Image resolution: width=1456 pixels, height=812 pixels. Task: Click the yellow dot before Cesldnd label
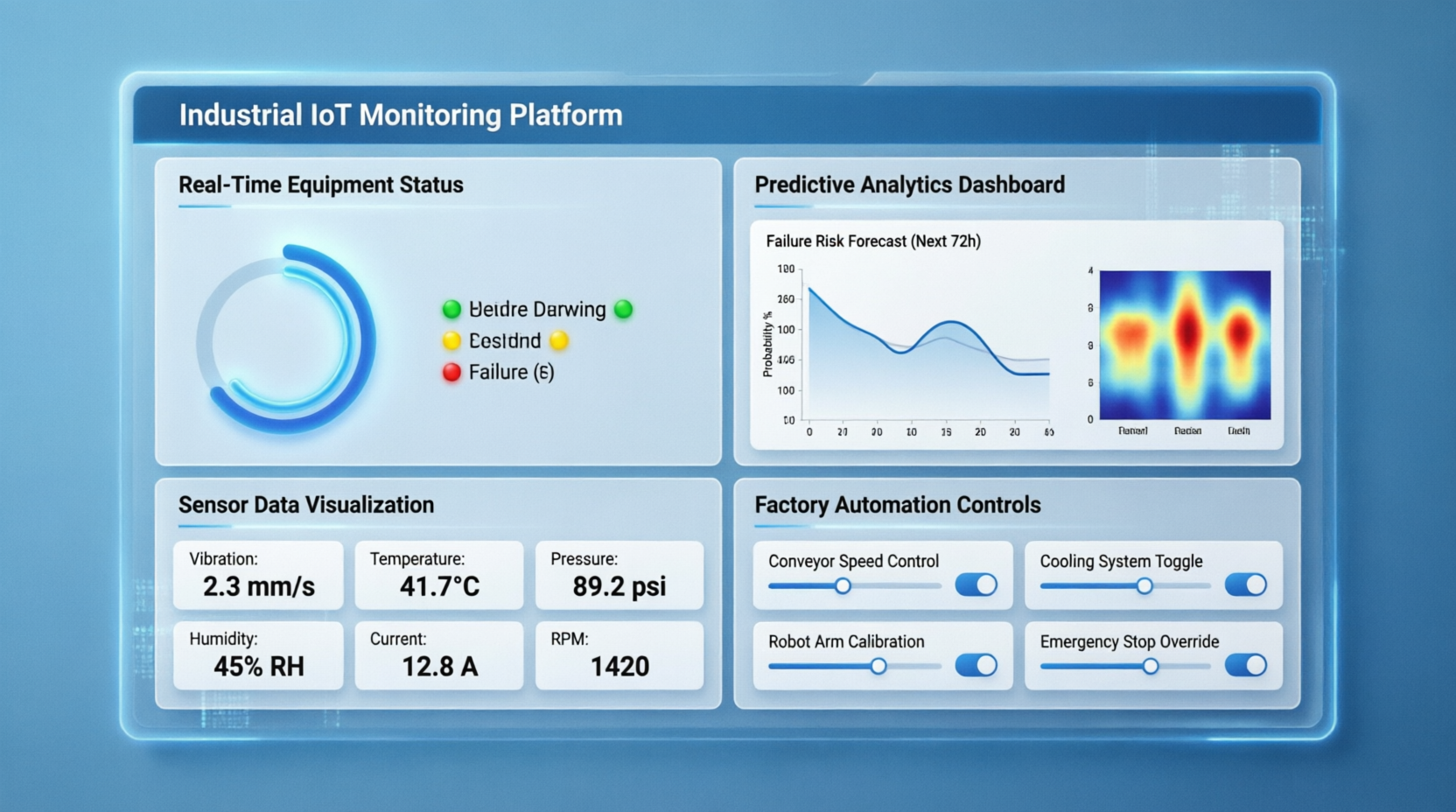pos(451,340)
